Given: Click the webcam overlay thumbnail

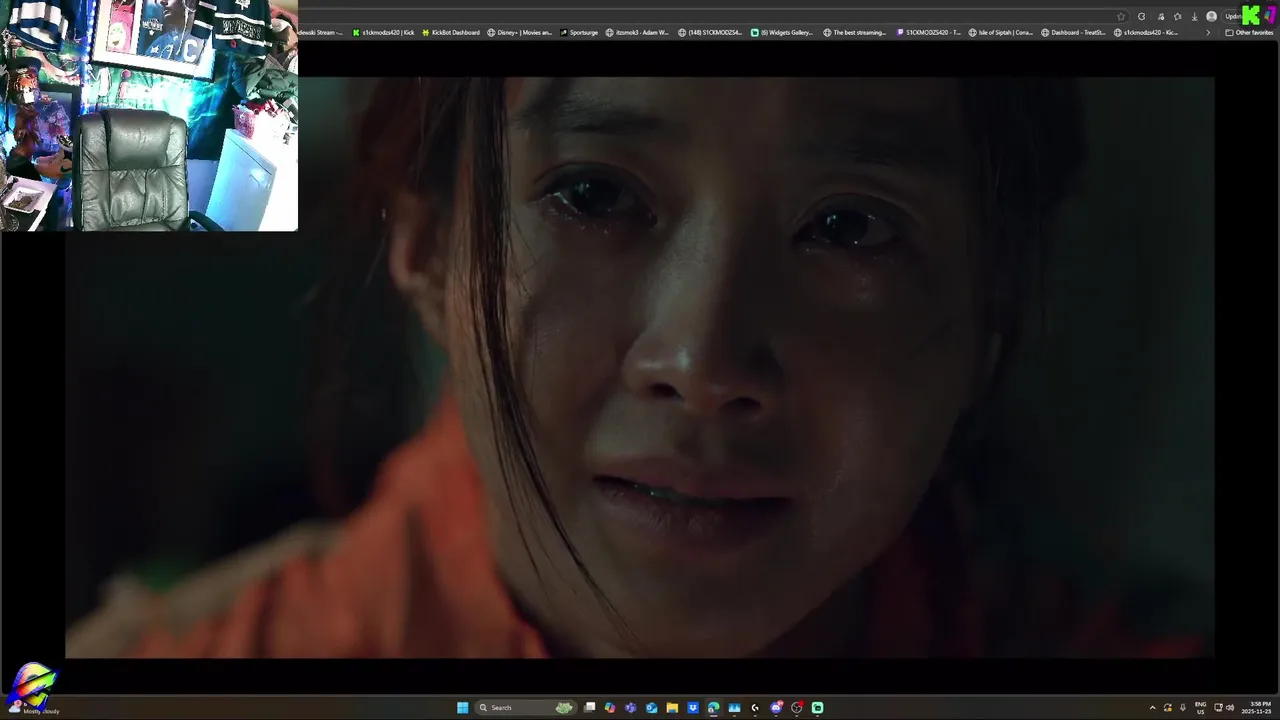Looking at the screenshot, I should point(149,116).
